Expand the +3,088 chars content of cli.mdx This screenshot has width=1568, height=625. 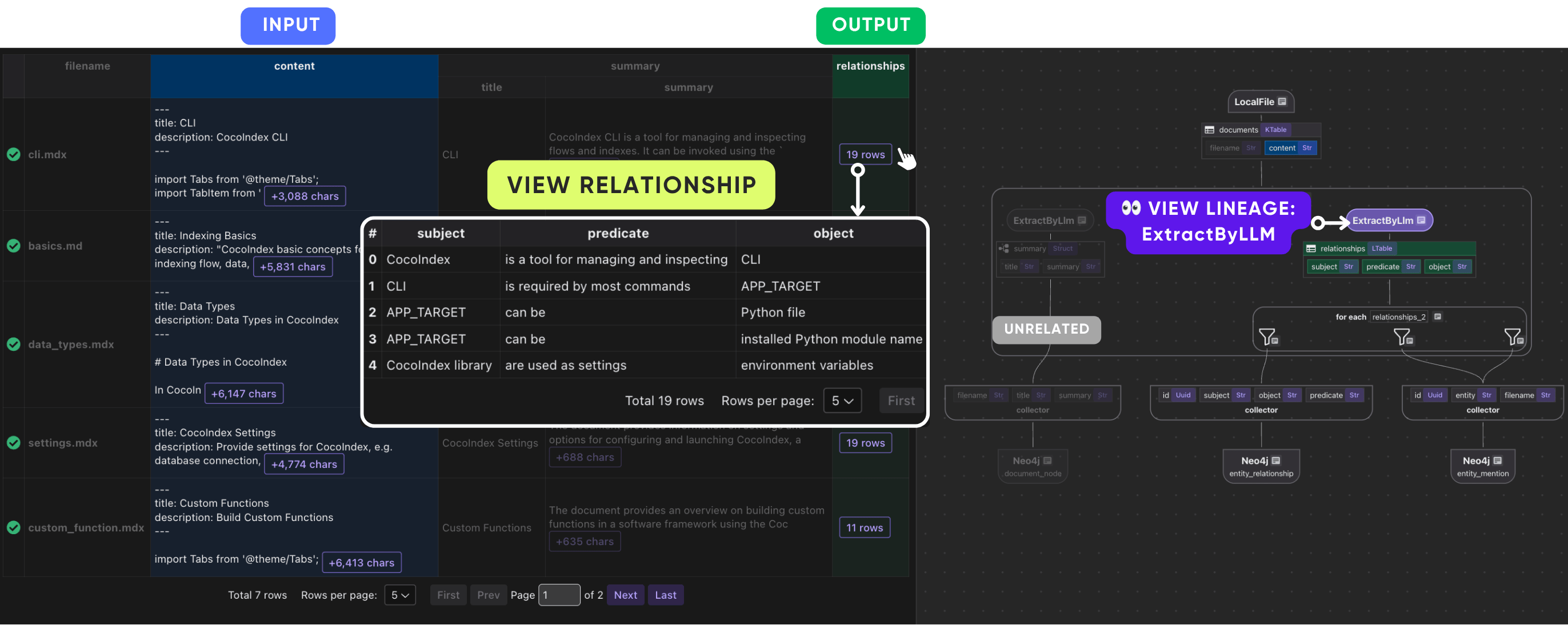coord(305,196)
